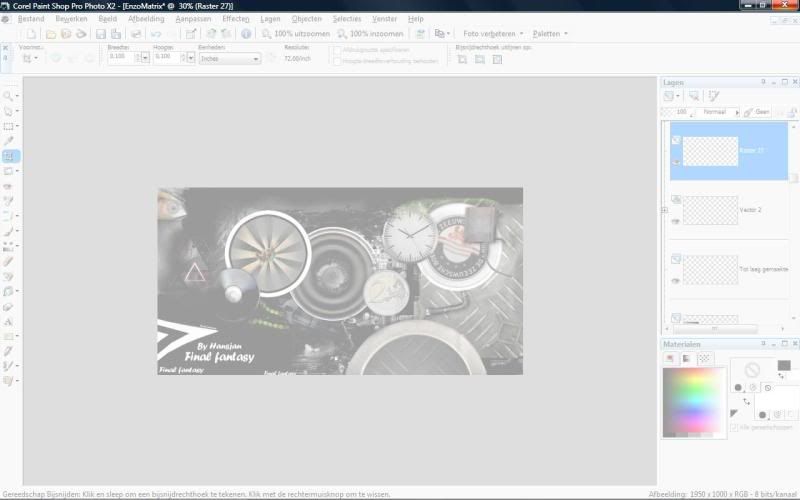Viewport: 800px width, 500px height.
Task: Select the Selection rectangle tool
Action: (x=8, y=126)
